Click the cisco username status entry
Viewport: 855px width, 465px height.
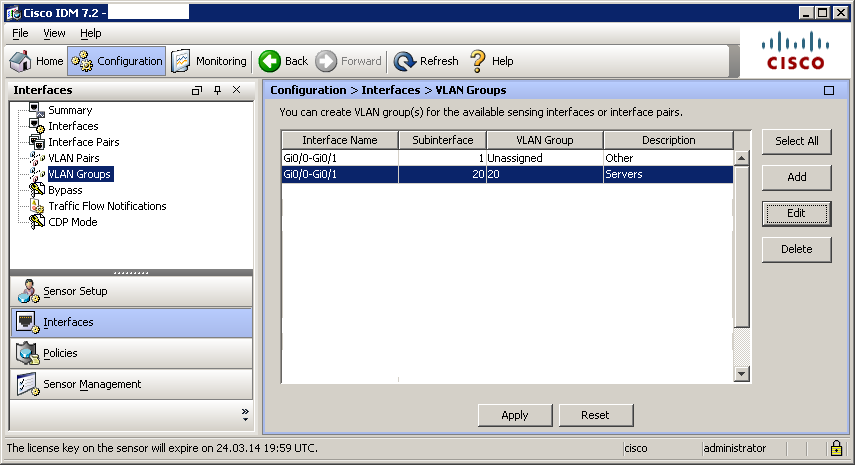[636, 448]
